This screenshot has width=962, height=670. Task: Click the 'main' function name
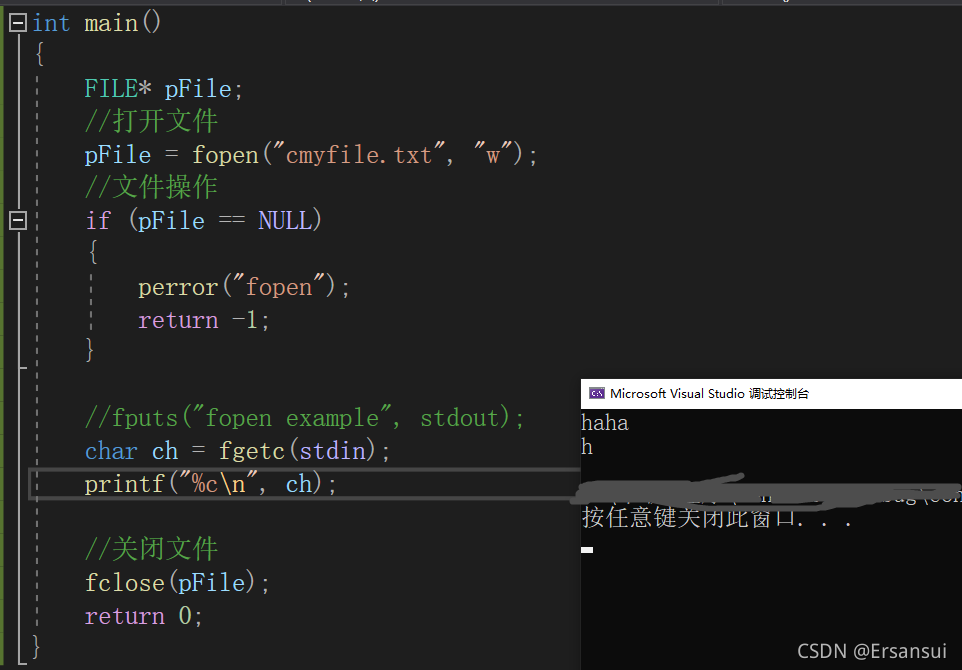pos(111,23)
